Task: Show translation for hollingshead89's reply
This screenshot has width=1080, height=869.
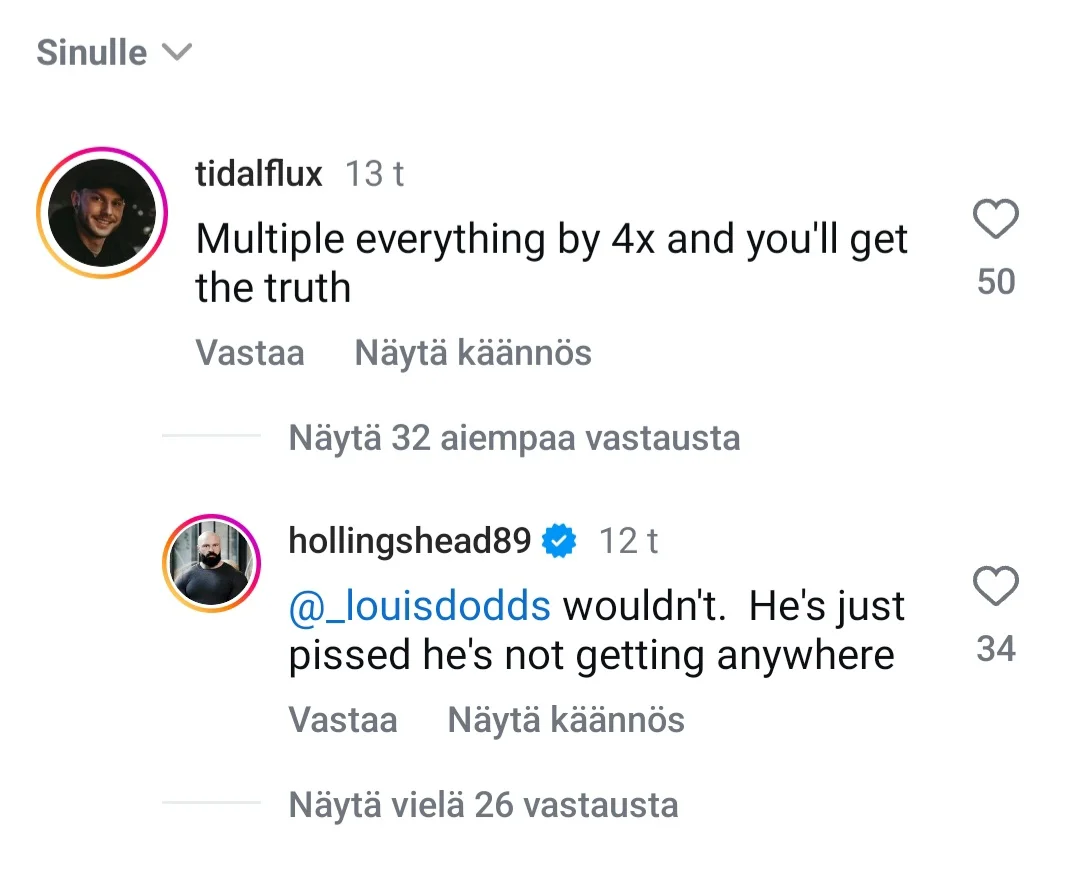Action: (566, 720)
